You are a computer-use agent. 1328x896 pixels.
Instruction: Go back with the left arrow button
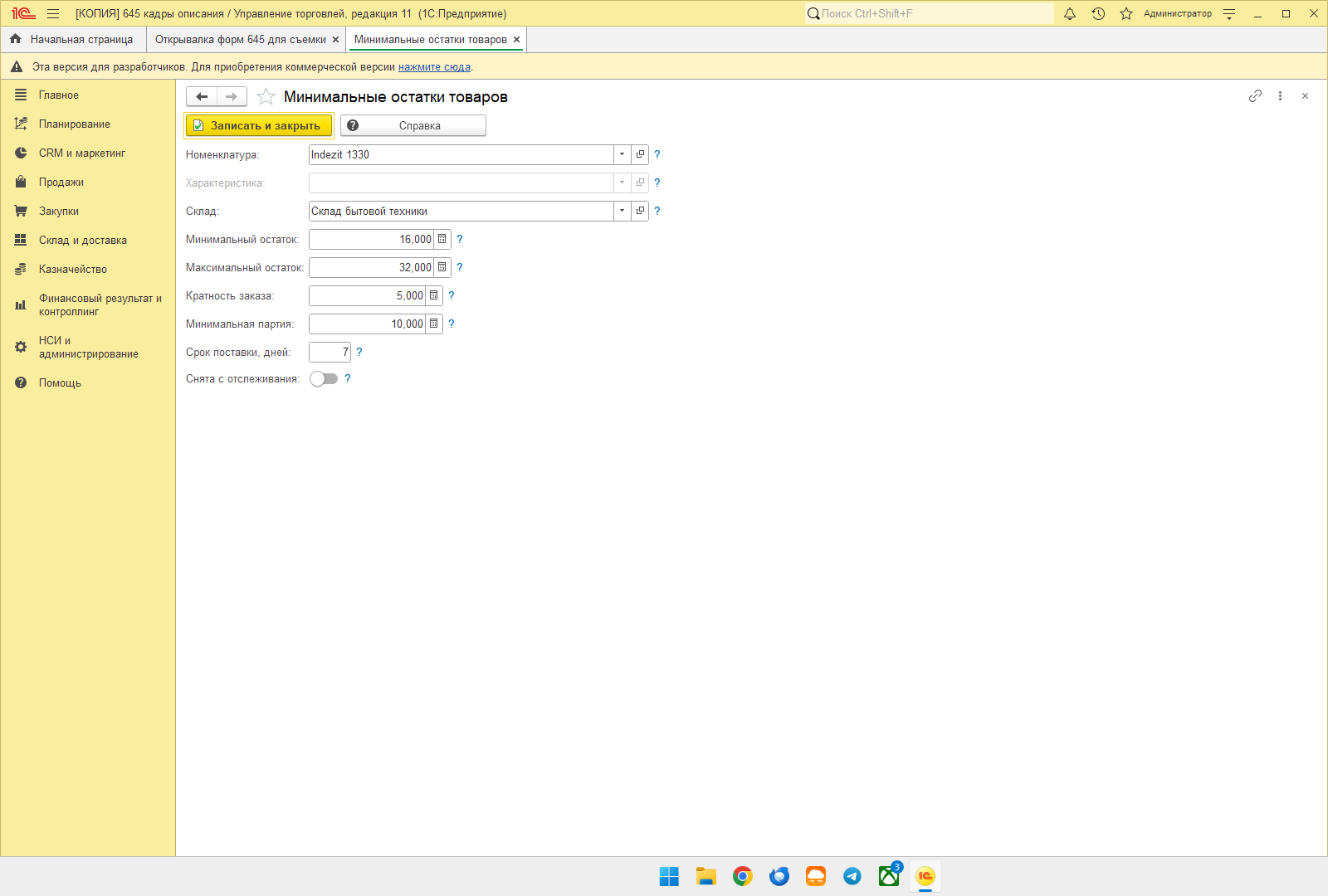point(202,97)
